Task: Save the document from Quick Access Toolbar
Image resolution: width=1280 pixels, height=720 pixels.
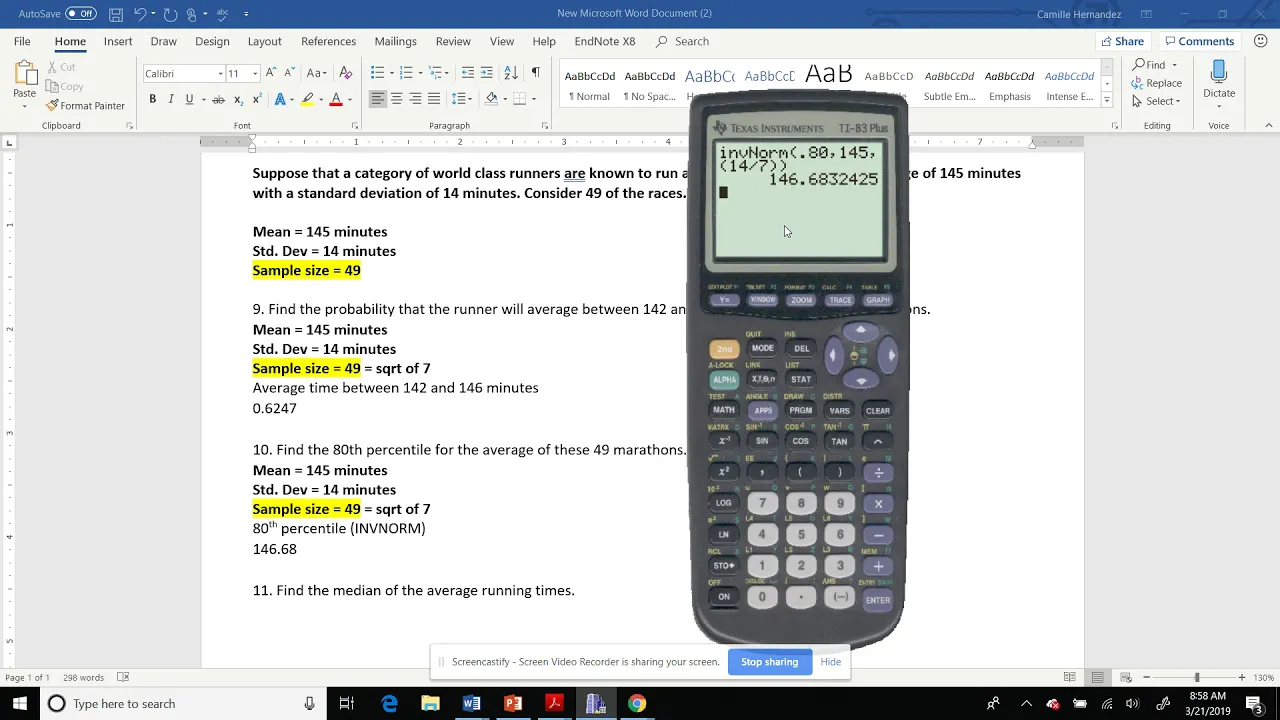Action: coord(116,14)
